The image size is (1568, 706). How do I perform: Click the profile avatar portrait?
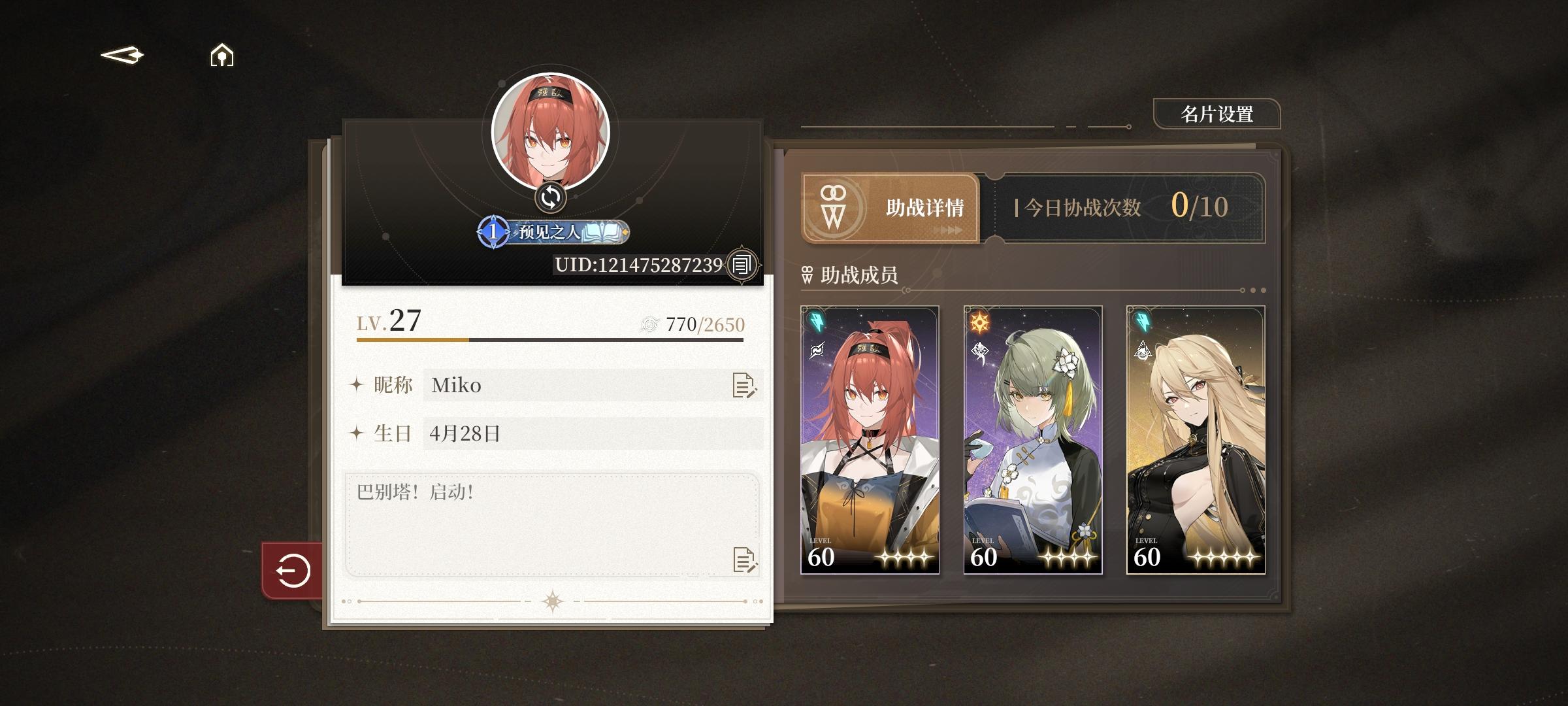tap(550, 131)
